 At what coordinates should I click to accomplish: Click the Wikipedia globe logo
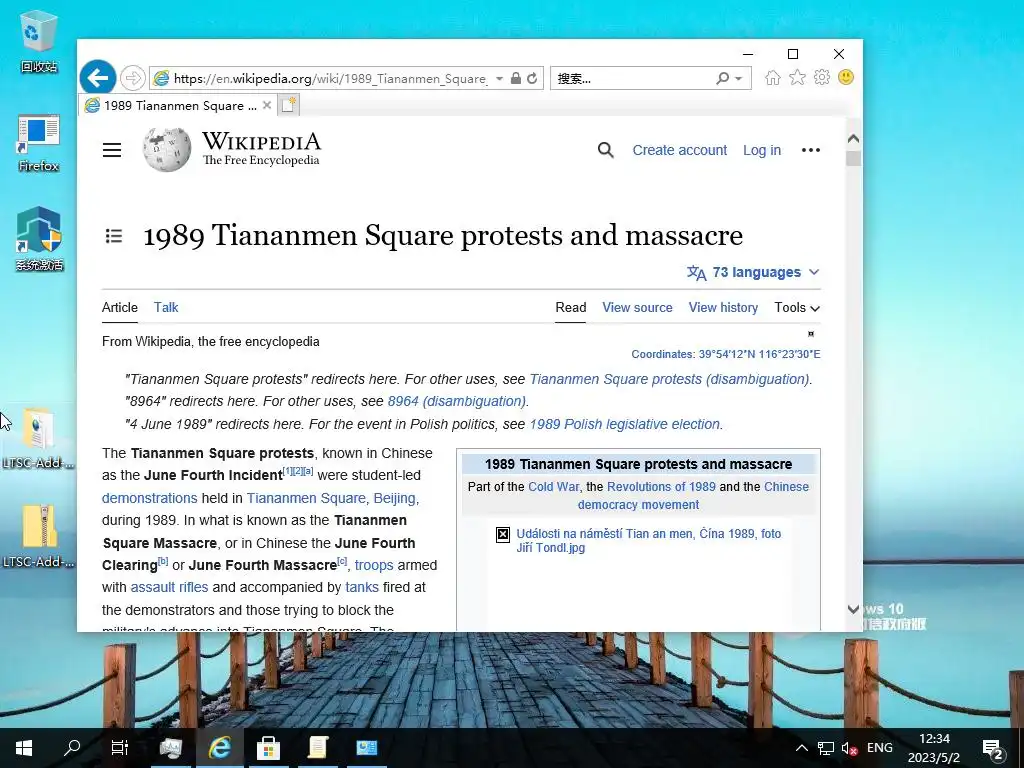pos(167,150)
